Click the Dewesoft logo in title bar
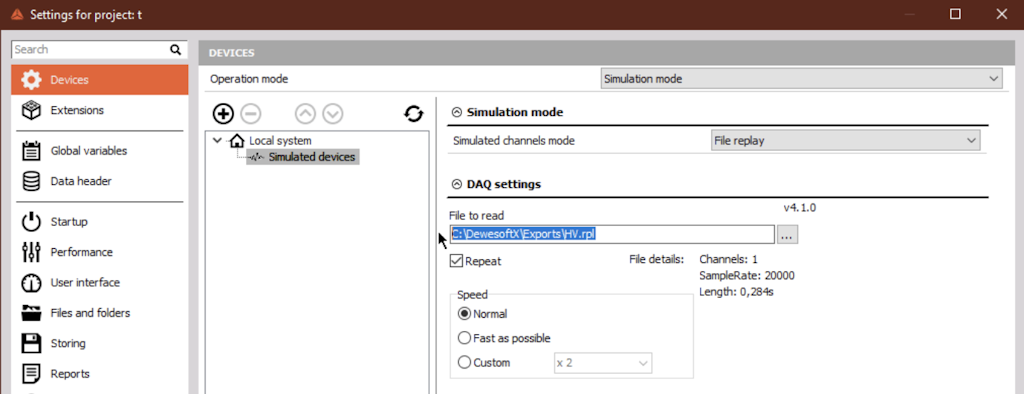Image resolution: width=1024 pixels, height=394 pixels. coord(17,14)
